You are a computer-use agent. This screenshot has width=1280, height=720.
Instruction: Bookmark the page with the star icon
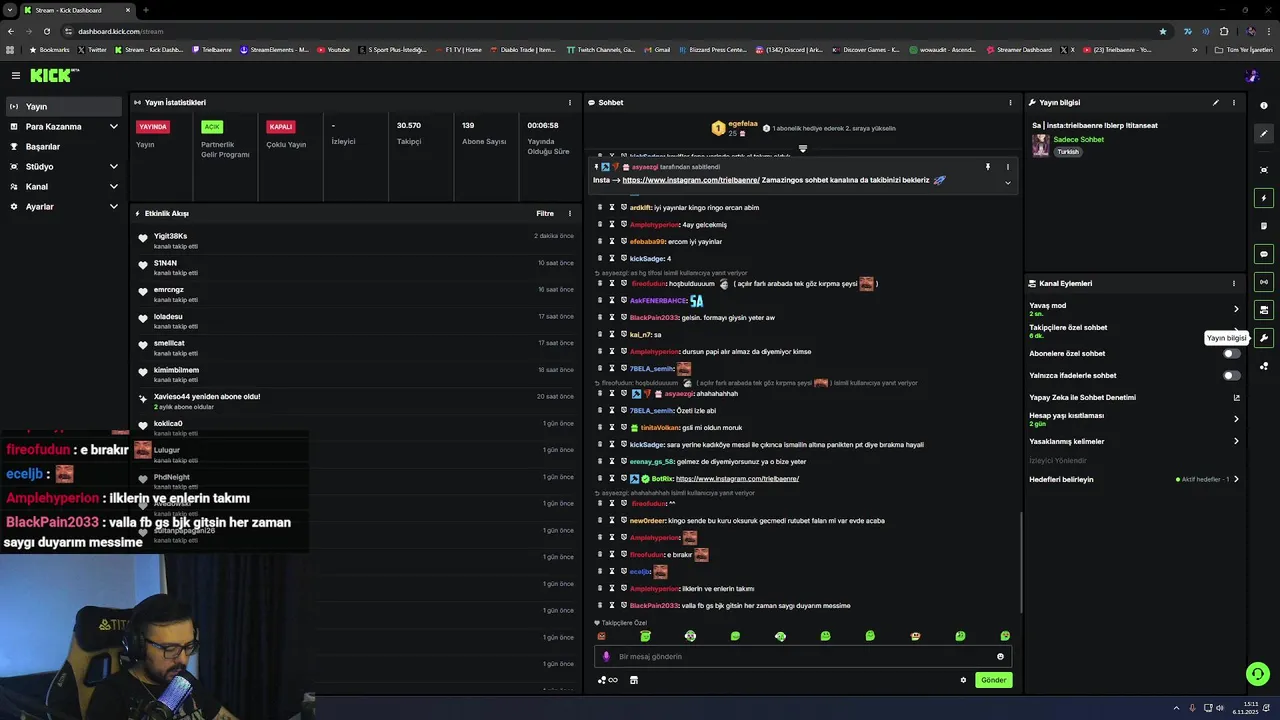[1162, 31]
